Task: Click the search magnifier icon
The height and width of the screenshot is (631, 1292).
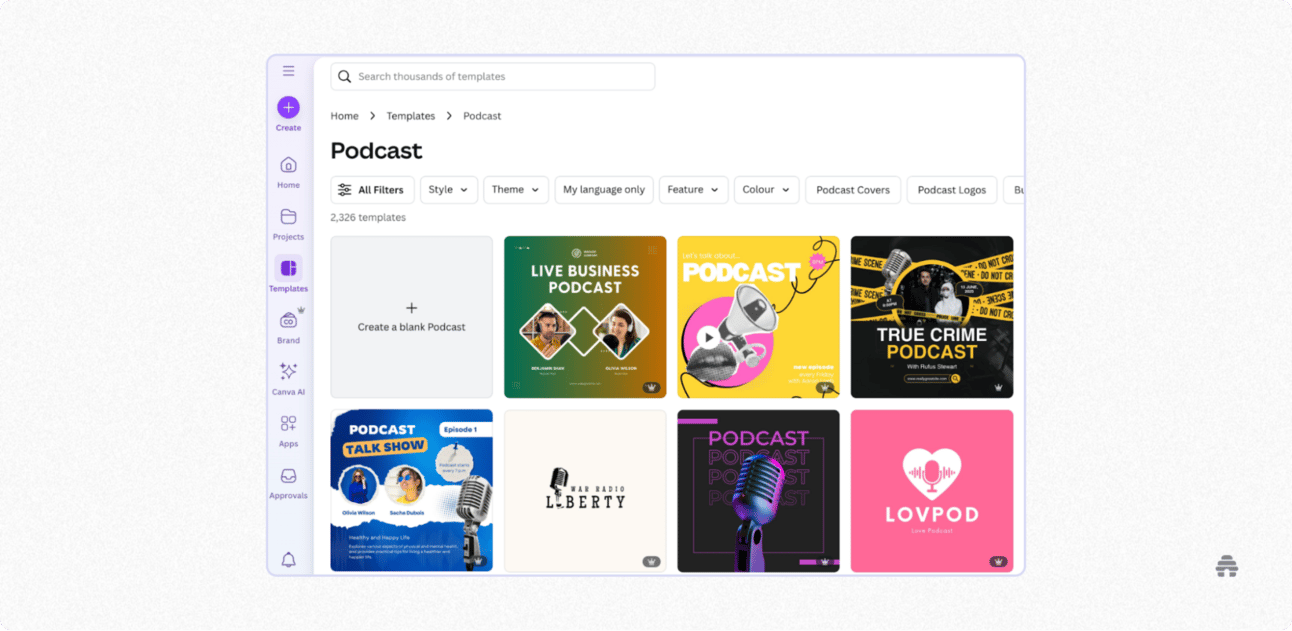Action: 345,77
